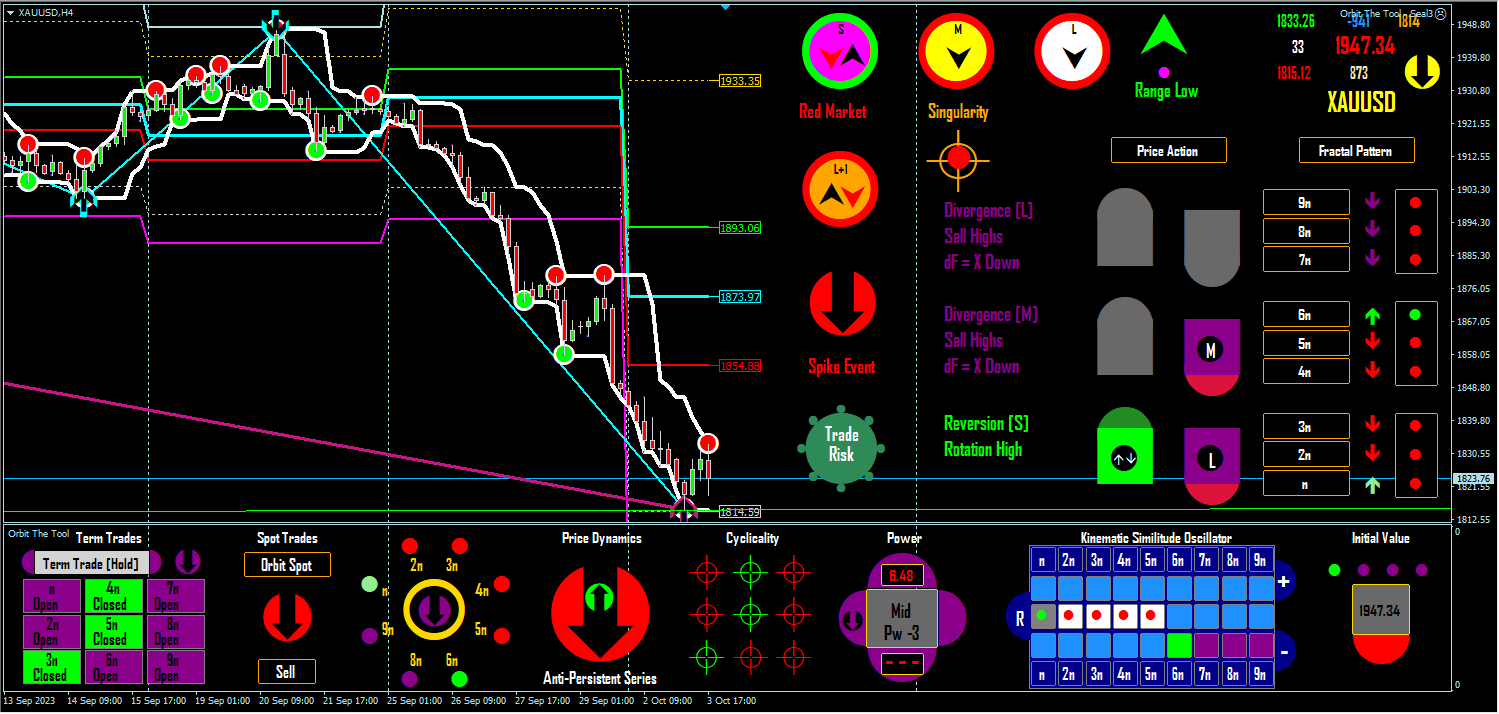
Task: Click the red down arrow beside 3n
Action: (x=1372, y=426)
